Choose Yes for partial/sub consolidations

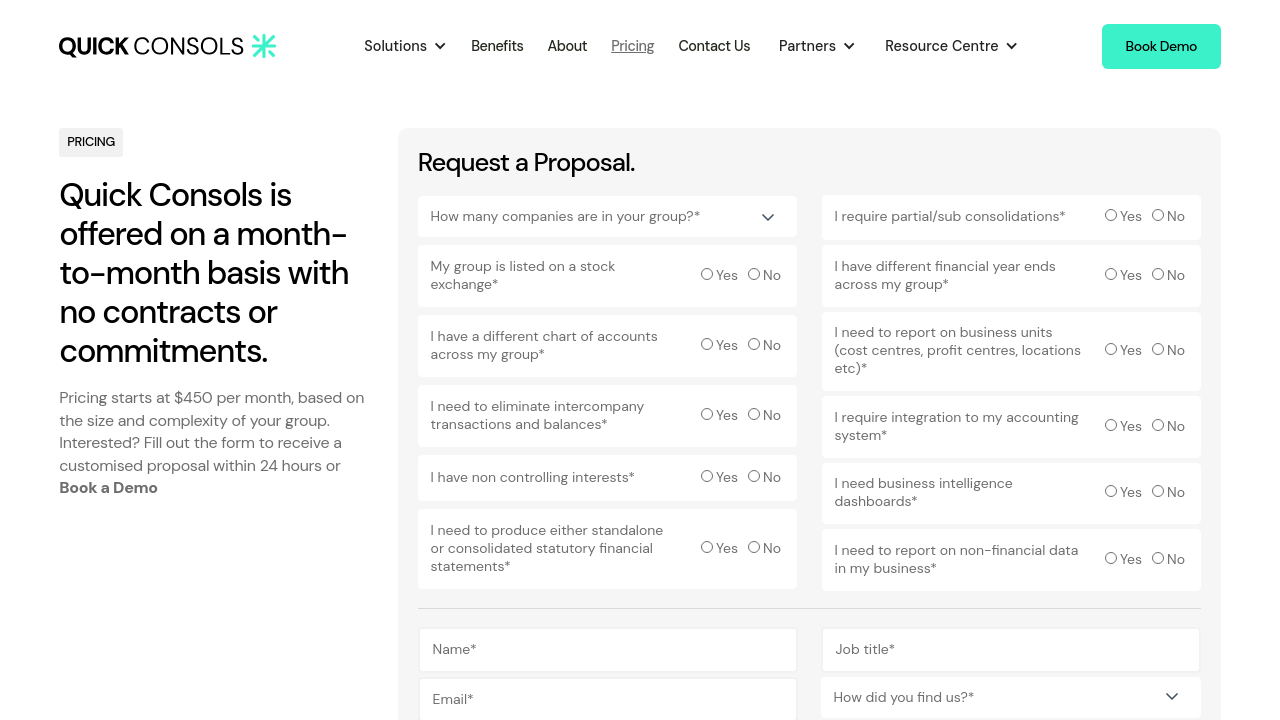click(x=1111, y=215)
